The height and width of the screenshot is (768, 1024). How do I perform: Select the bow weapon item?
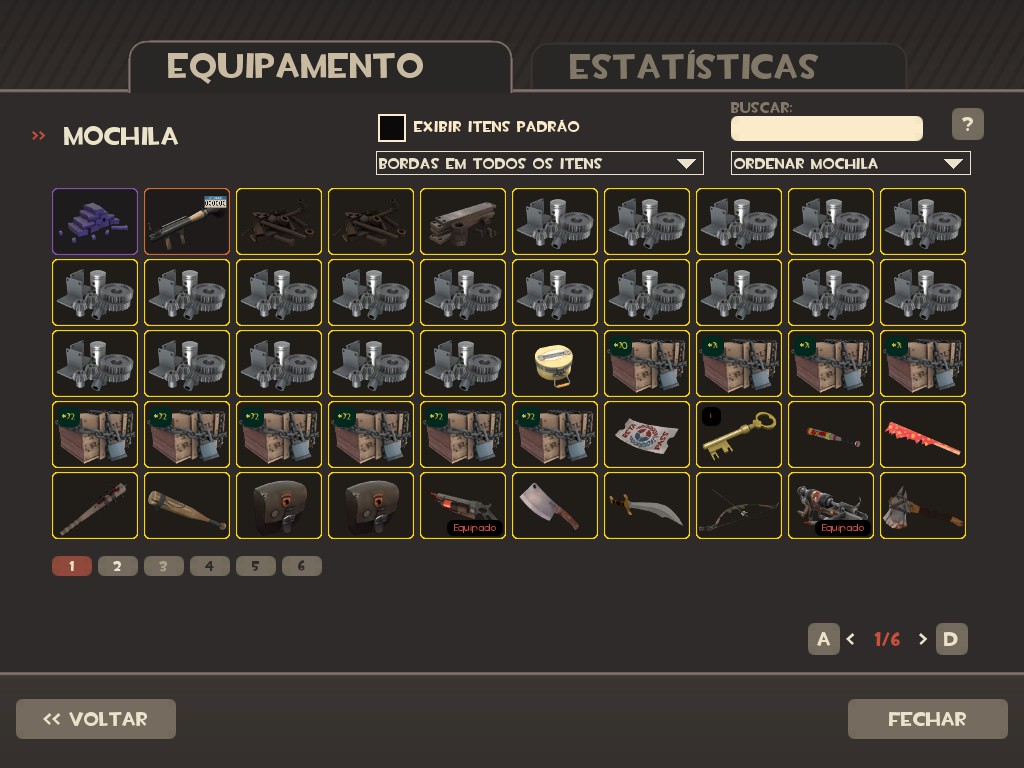click(x=739, y=505)
